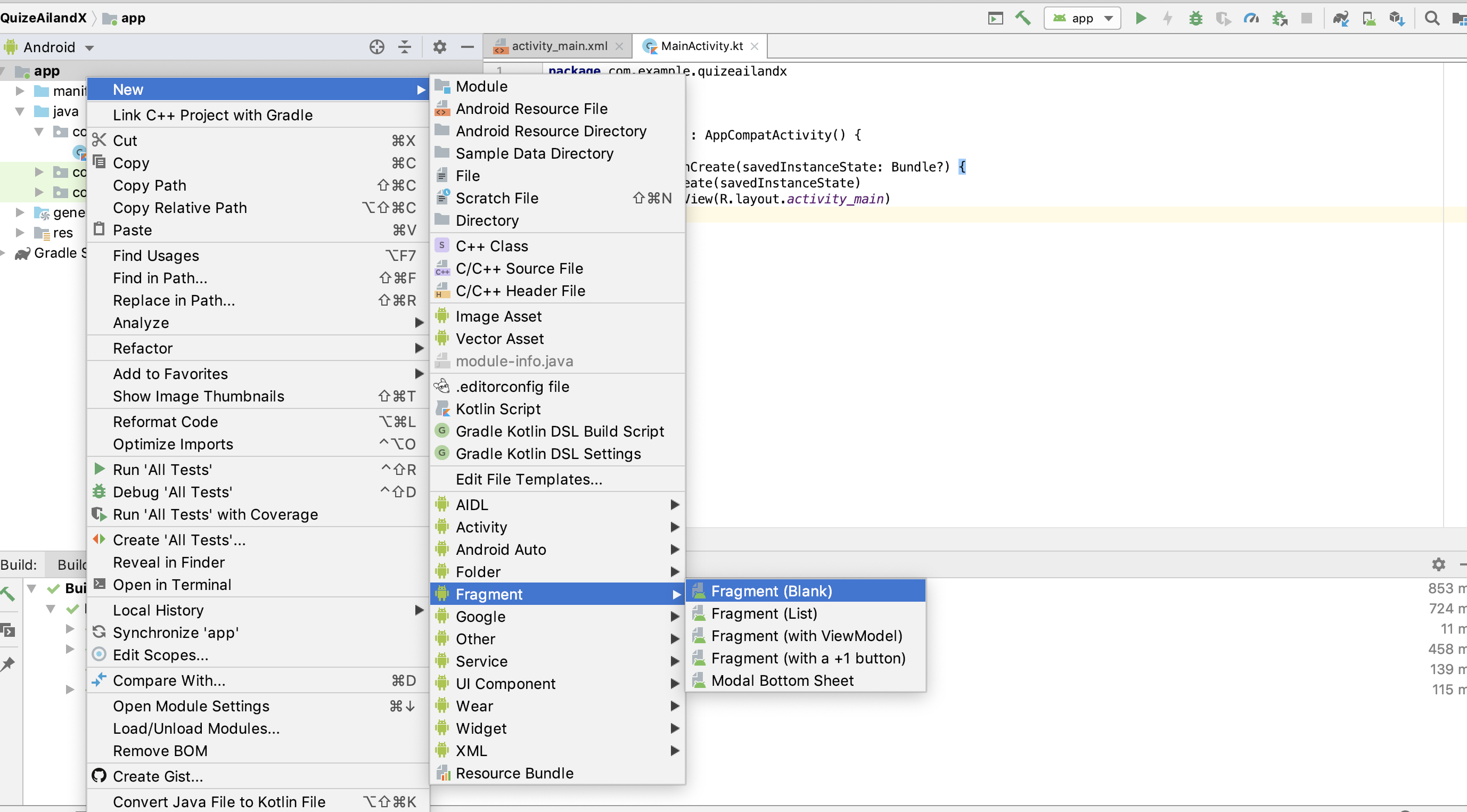Open Project panel settings gear
The width and height of the screenshot is (1467, 812).
coord(439,47)
